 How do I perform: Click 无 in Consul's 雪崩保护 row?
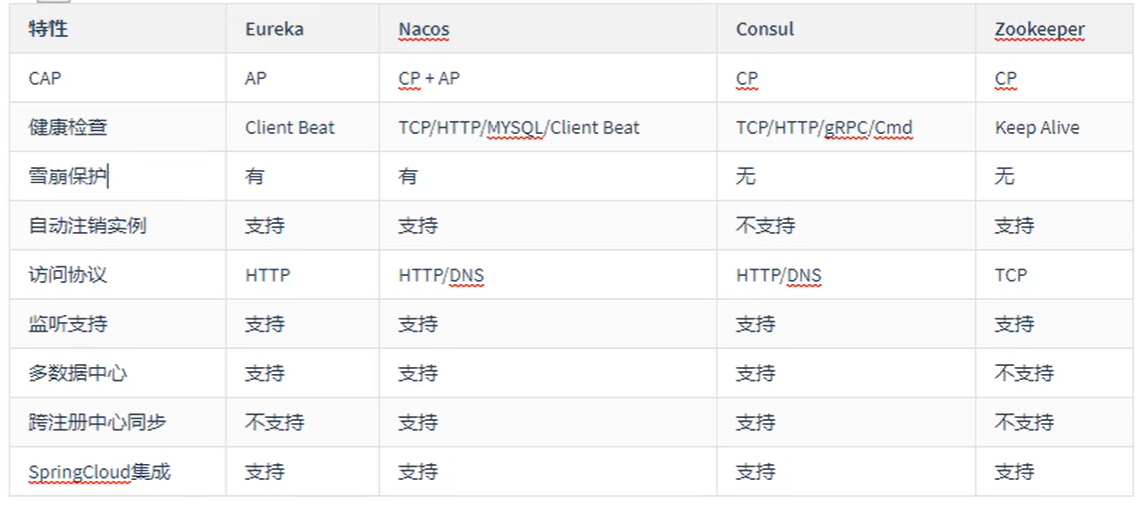tap(746, 176)
